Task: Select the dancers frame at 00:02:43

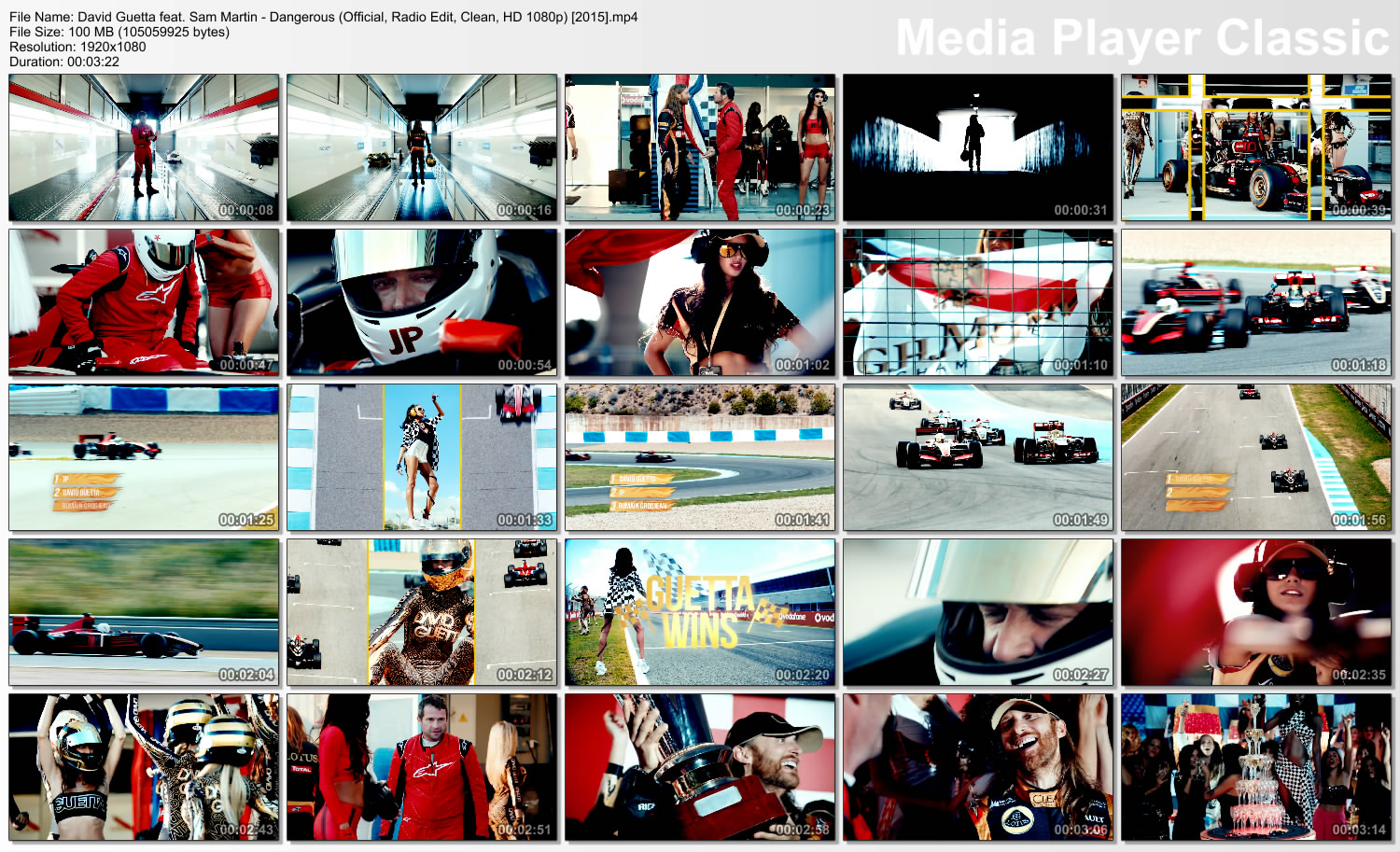Action: (x=144, y=767)
